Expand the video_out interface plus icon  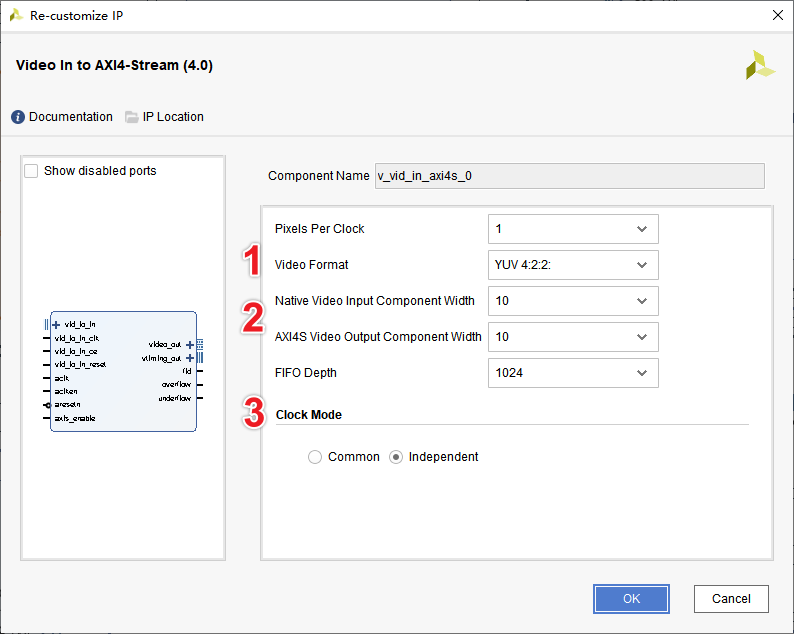(190, 345)
